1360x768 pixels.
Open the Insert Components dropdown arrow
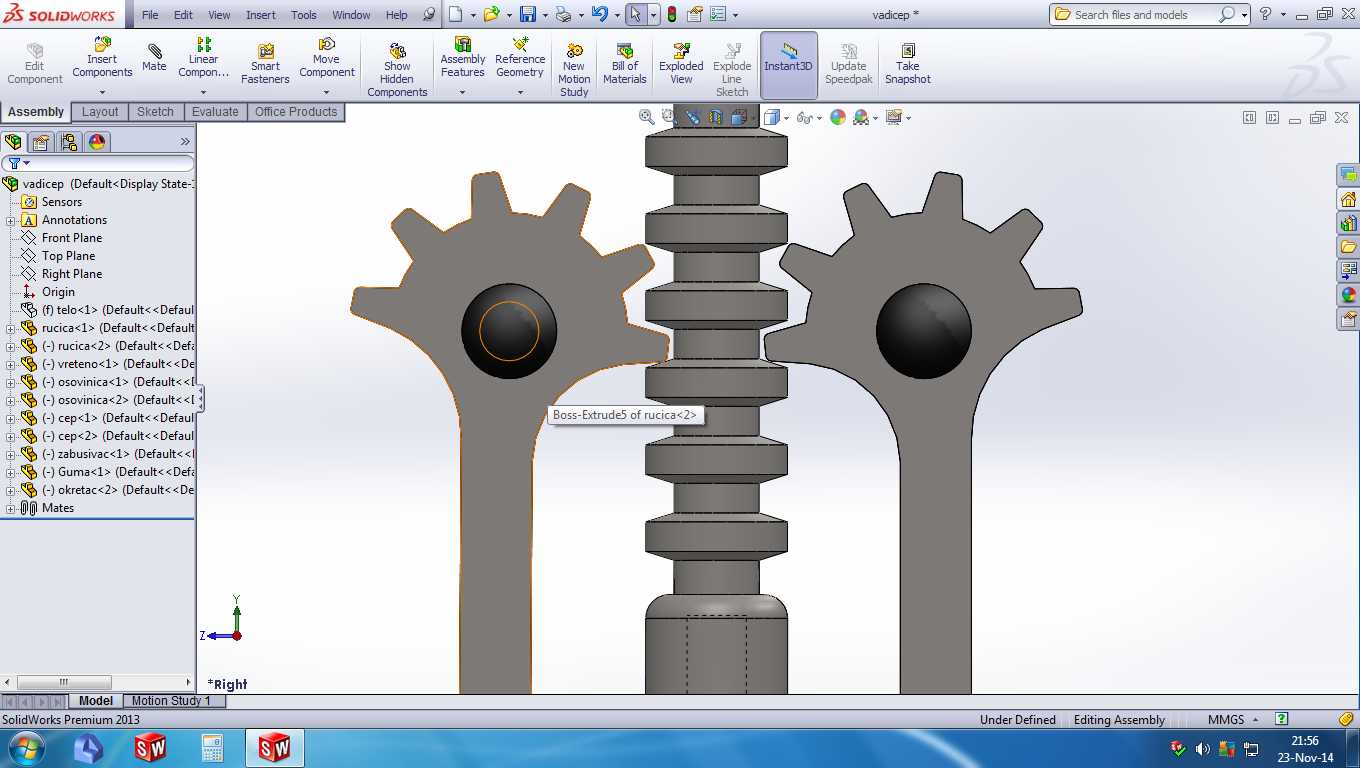coord(102,93)
